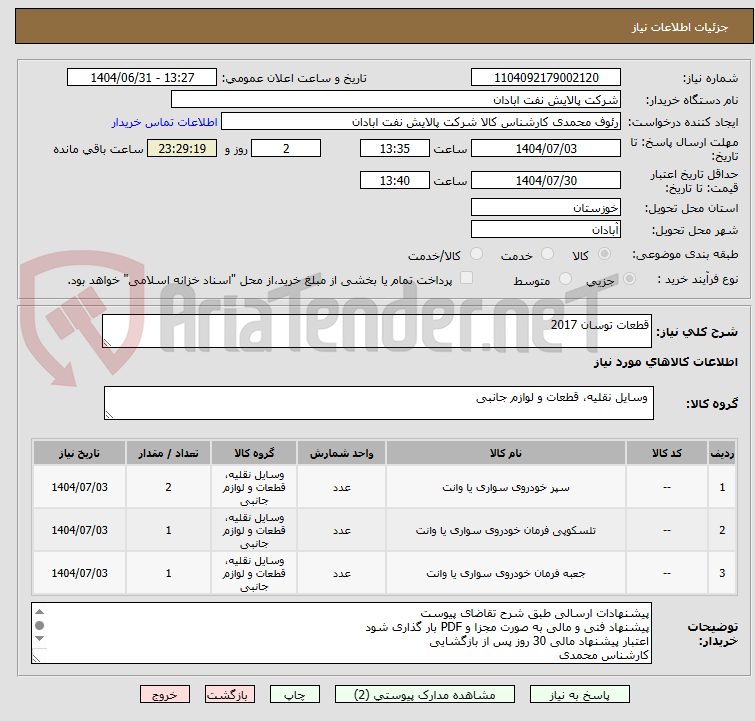The height and width of the screenshot is (721, 755).
Task: Click the ردیف column header
Action: (722, 453)
